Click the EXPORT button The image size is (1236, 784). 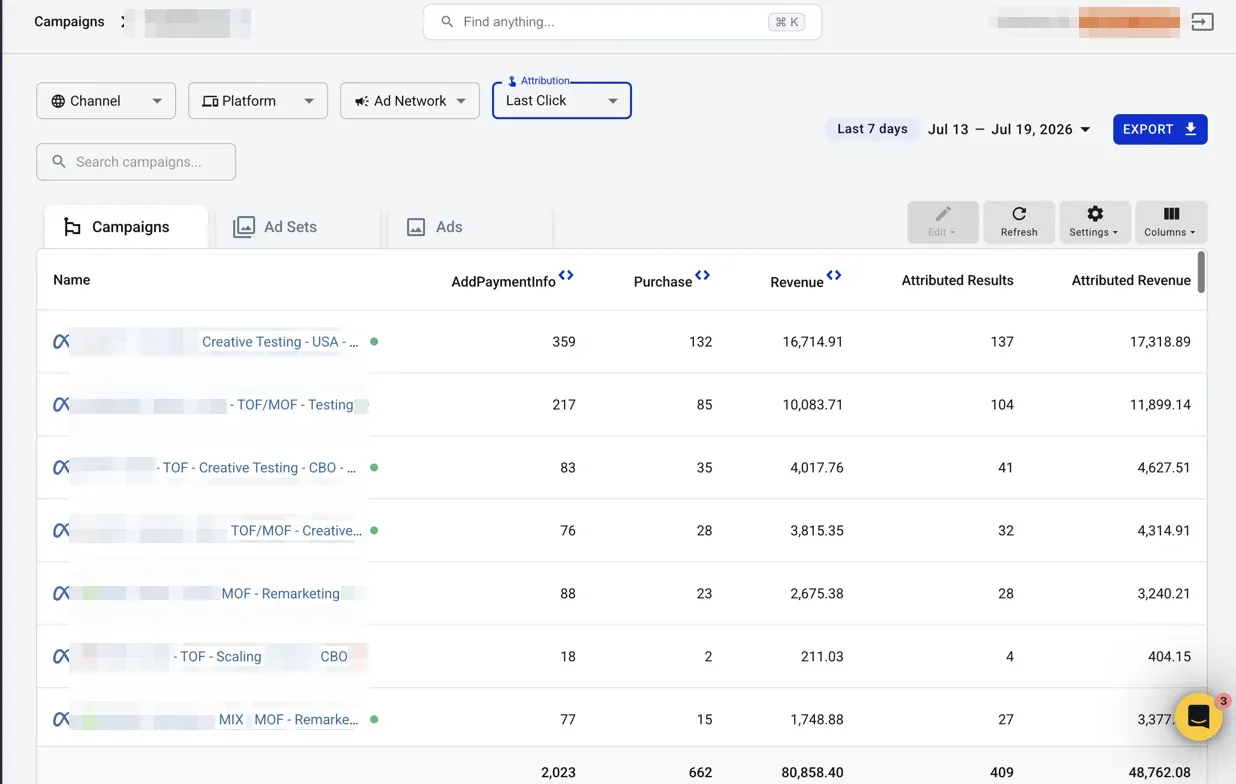(x=1160, y=129)
